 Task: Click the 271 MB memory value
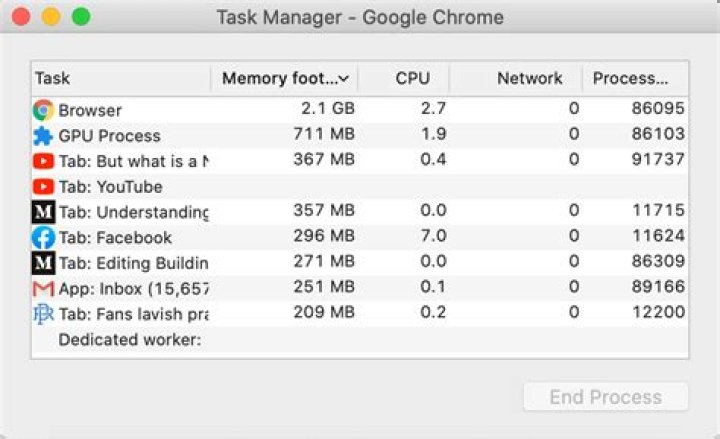[x=324, y=261]
